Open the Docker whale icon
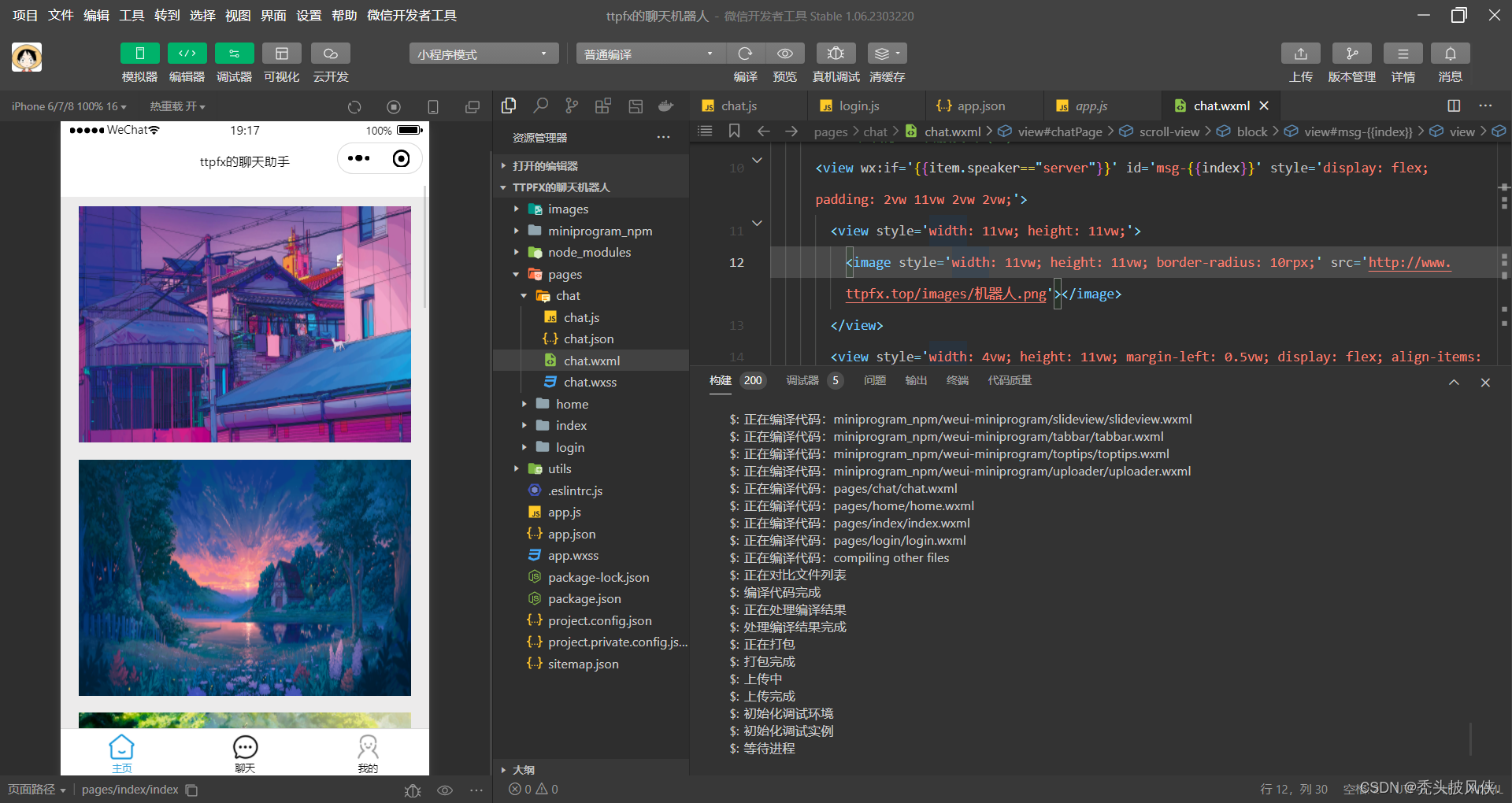1512x803 pixels. click(666, 105)
